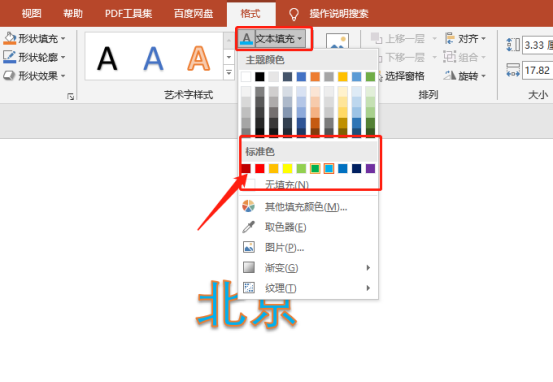Screen dimensions: 553x382
Task: Choose the light green standard color
Action: (301, 168)
